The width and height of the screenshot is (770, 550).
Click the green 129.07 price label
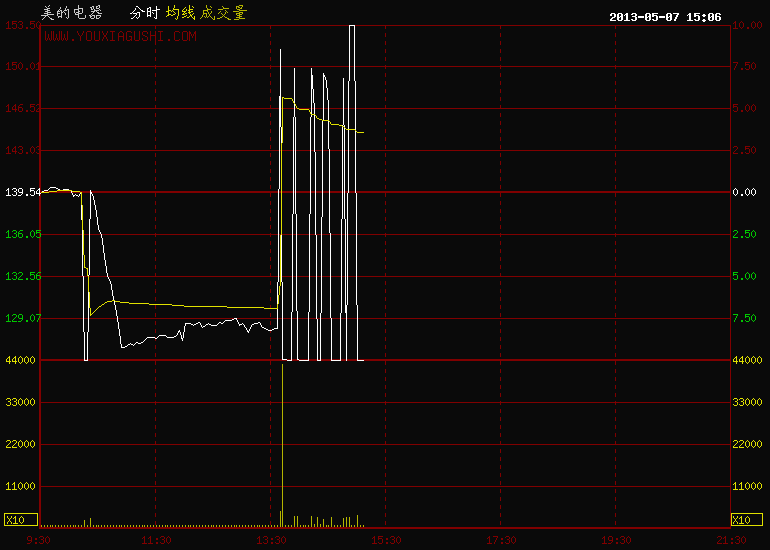point(23,318)
